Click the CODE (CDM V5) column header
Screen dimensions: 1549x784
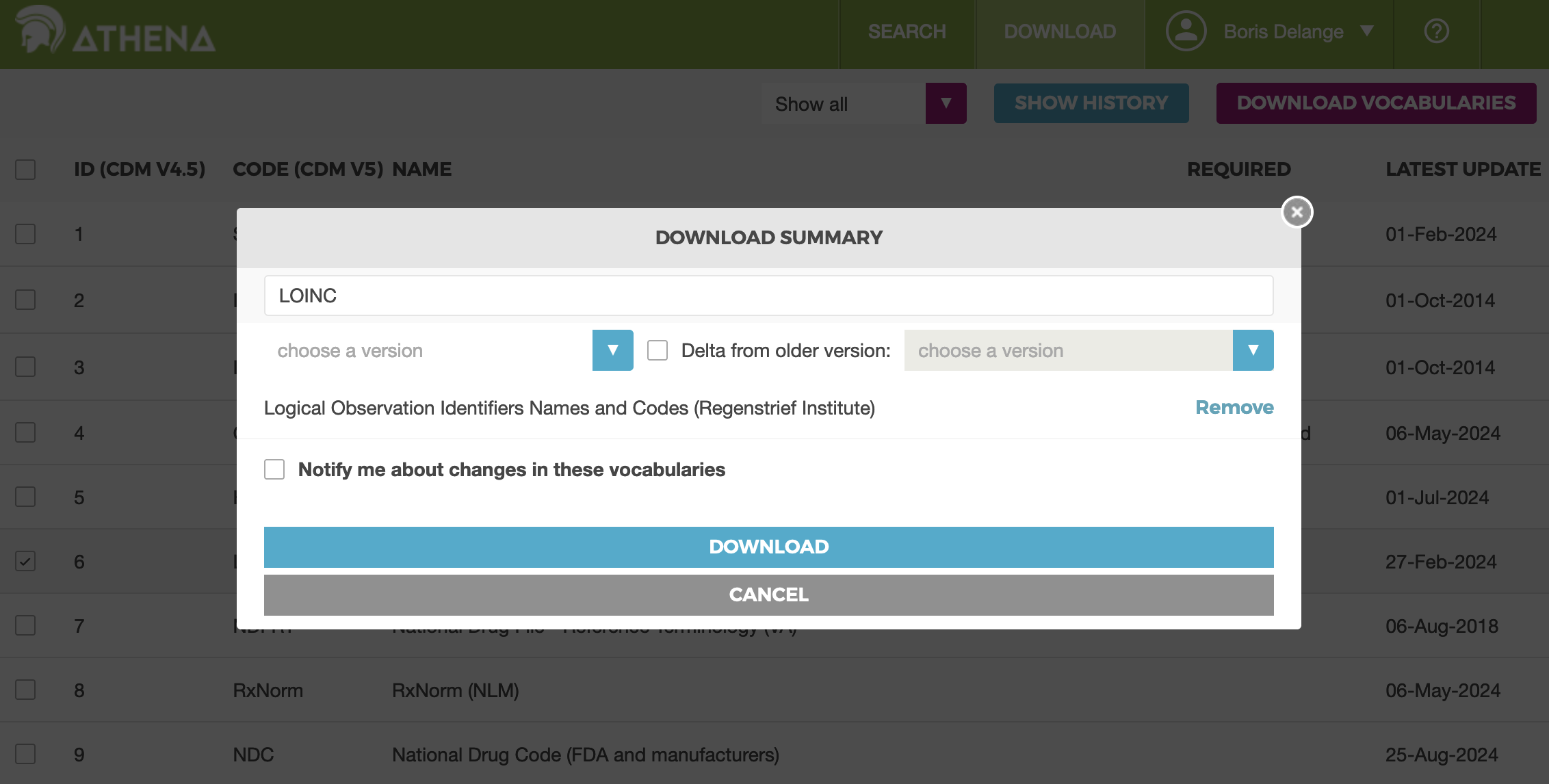pyautogui.click(x=308, y=169)
